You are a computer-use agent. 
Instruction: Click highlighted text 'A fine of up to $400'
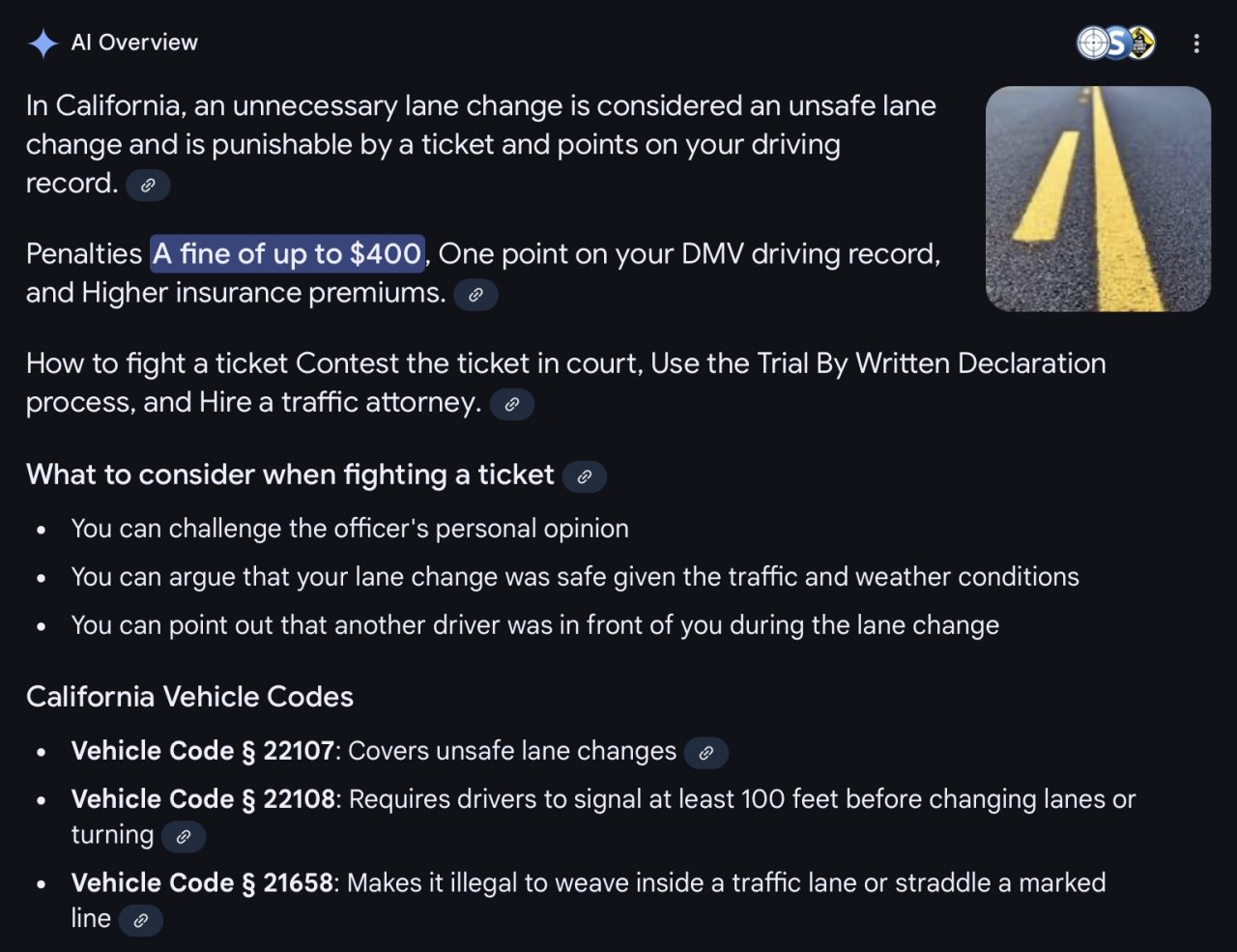pos(287,254)
